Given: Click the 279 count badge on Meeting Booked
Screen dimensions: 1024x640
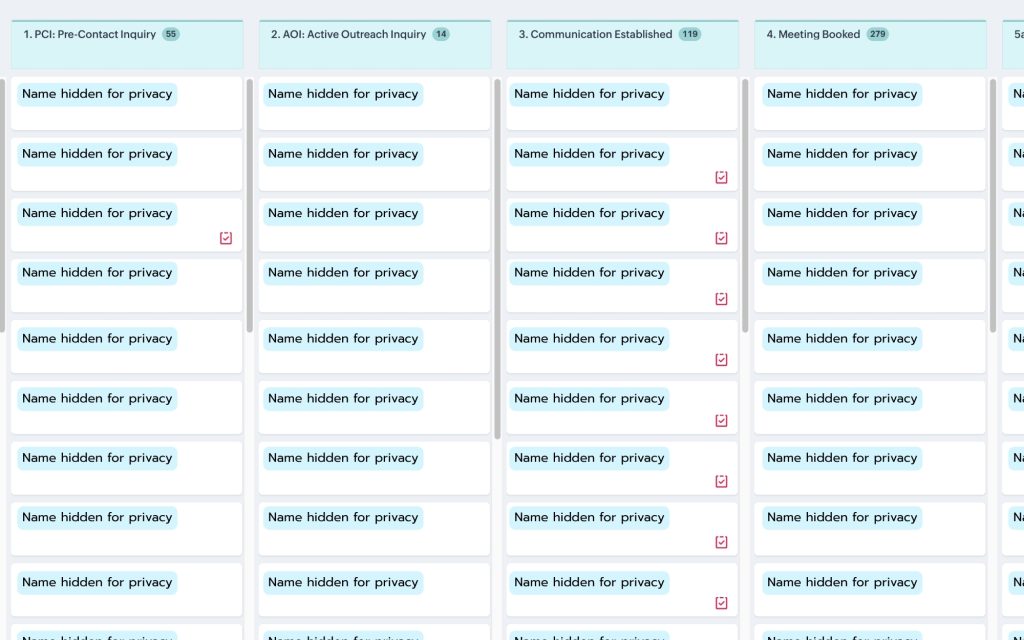Looking at the screenshot, I should [x=878, y=34].
